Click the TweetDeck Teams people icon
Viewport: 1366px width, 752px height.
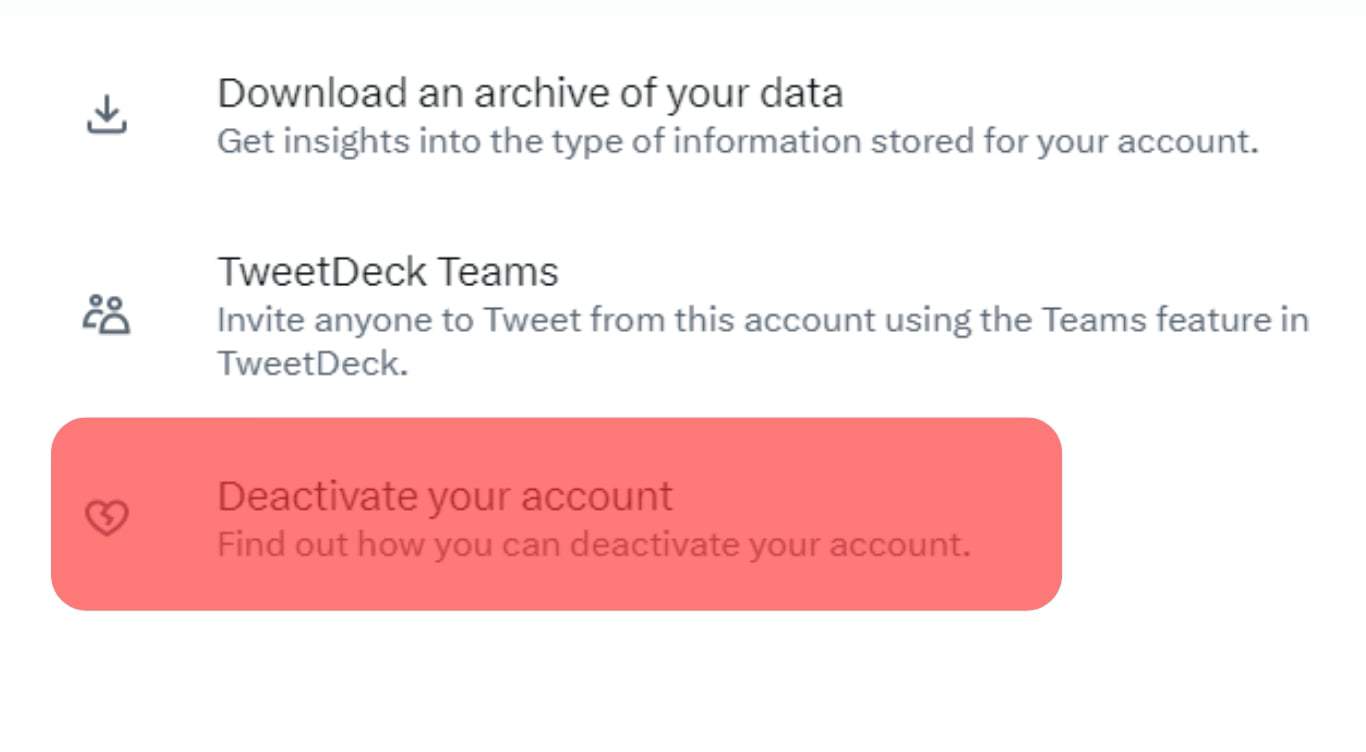(106, 314)
